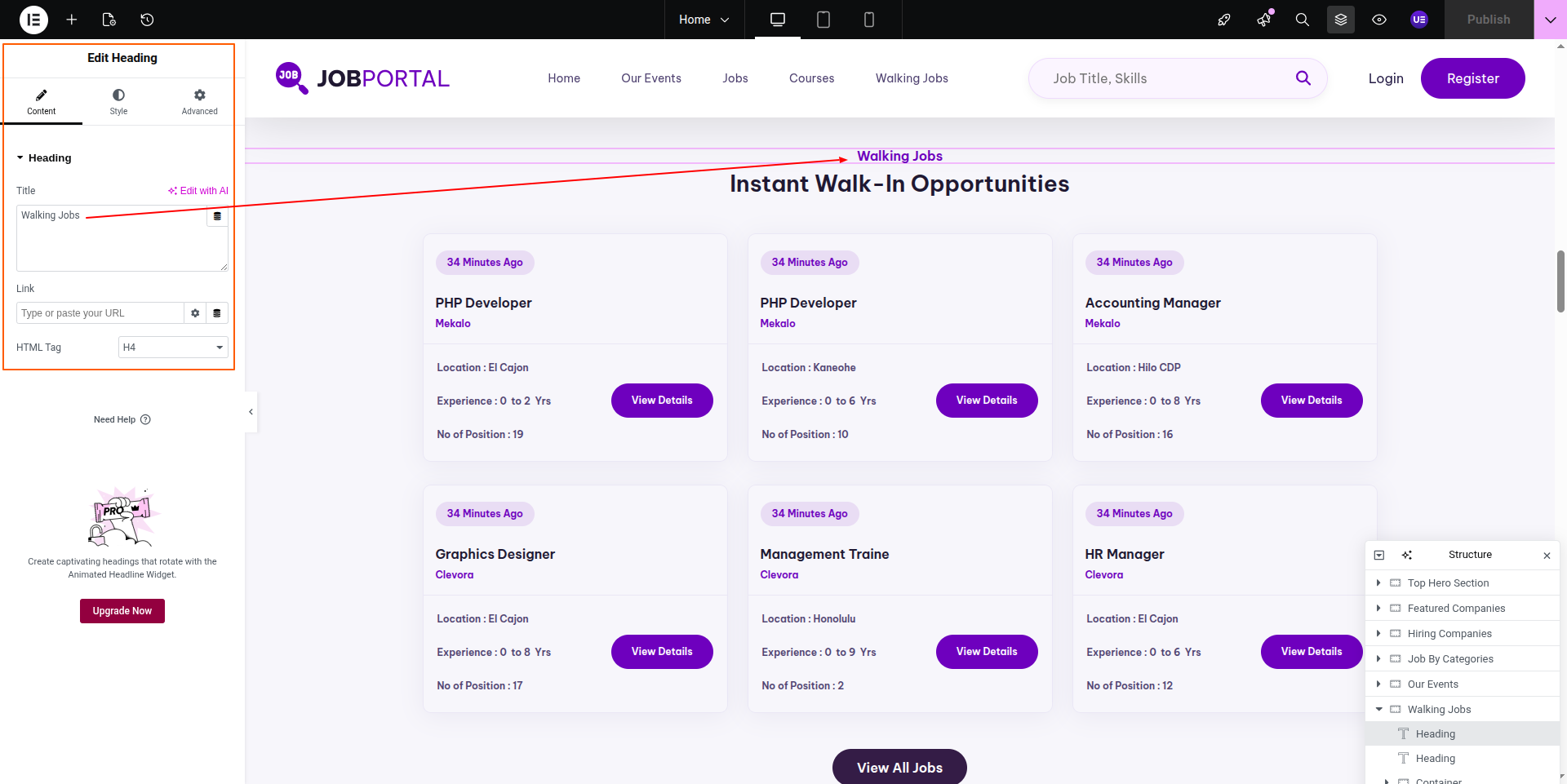The width and height of the screenshot is (1567, 784).
Task: Click the dynamic tags icon beside the Title field
Action: pos(217,216)
